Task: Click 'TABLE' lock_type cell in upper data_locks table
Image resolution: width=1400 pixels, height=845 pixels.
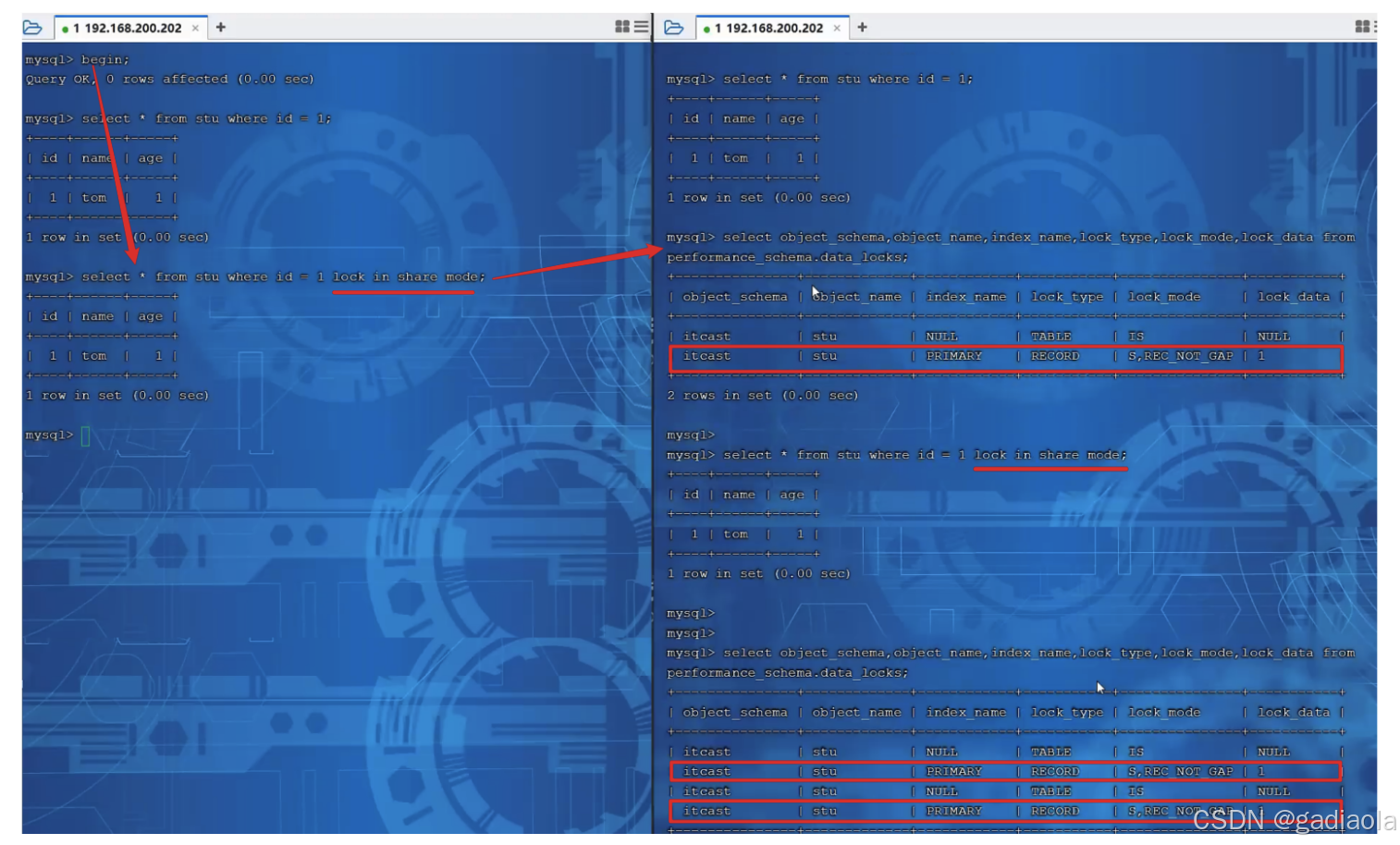Action: (x=1051, y=337)
